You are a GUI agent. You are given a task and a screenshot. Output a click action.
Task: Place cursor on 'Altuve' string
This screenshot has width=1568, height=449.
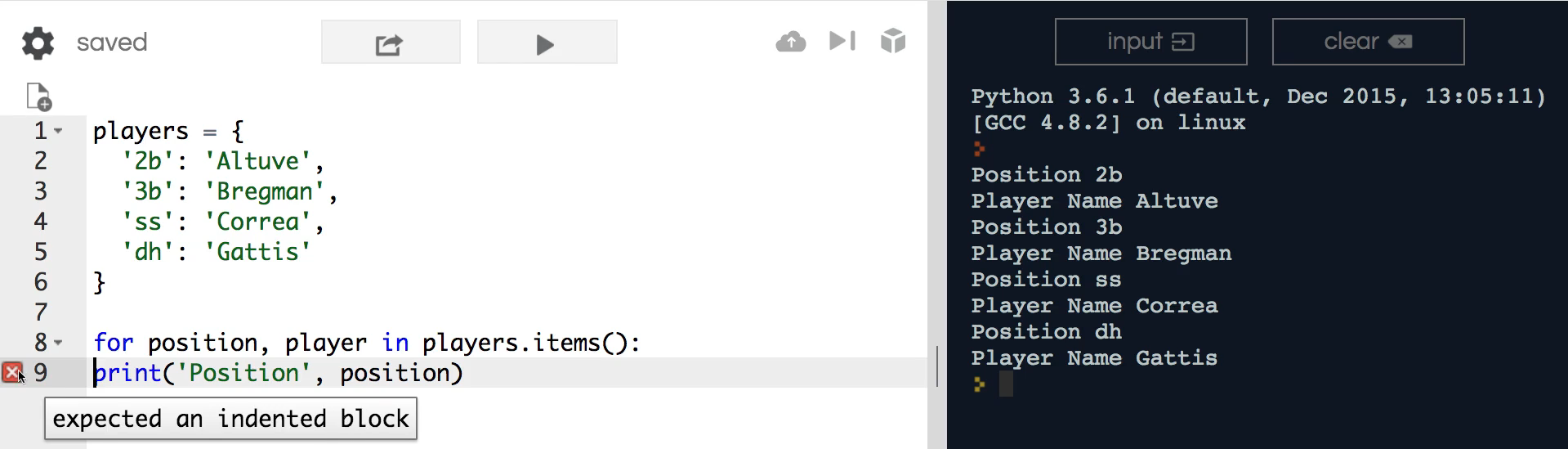(258, 161)
